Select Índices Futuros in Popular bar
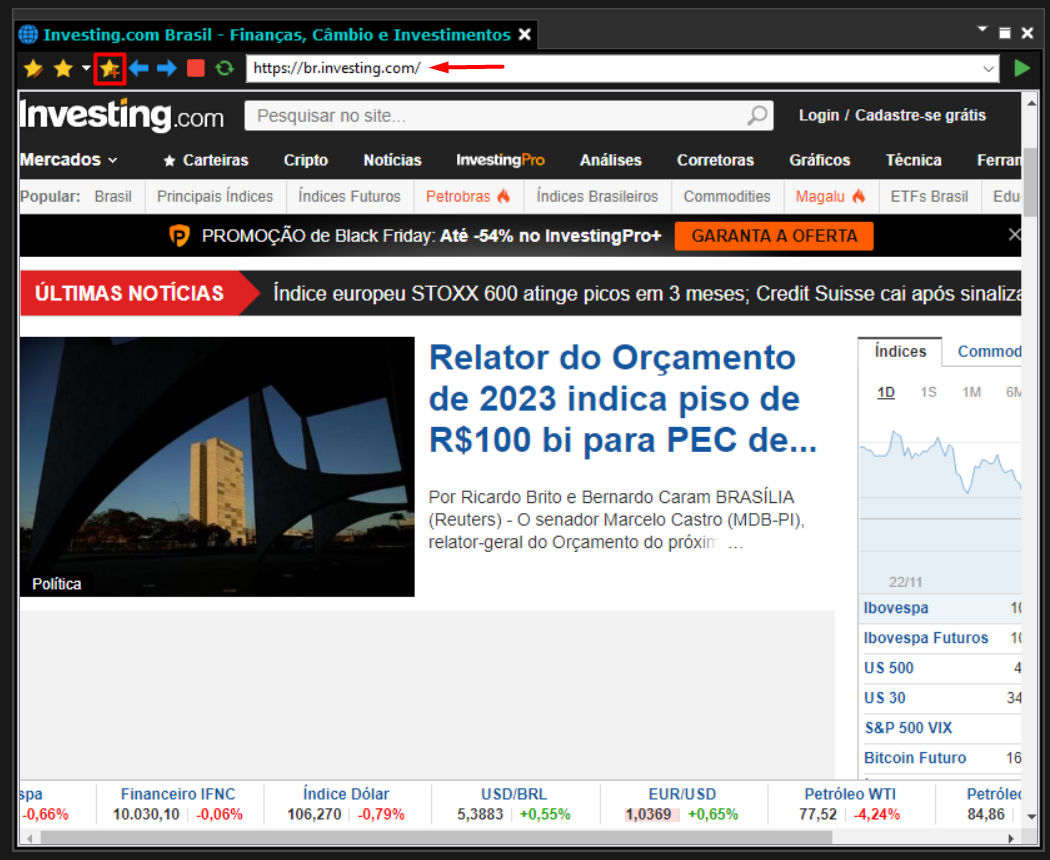This screenshot has width=1050, height=860. 350,196
